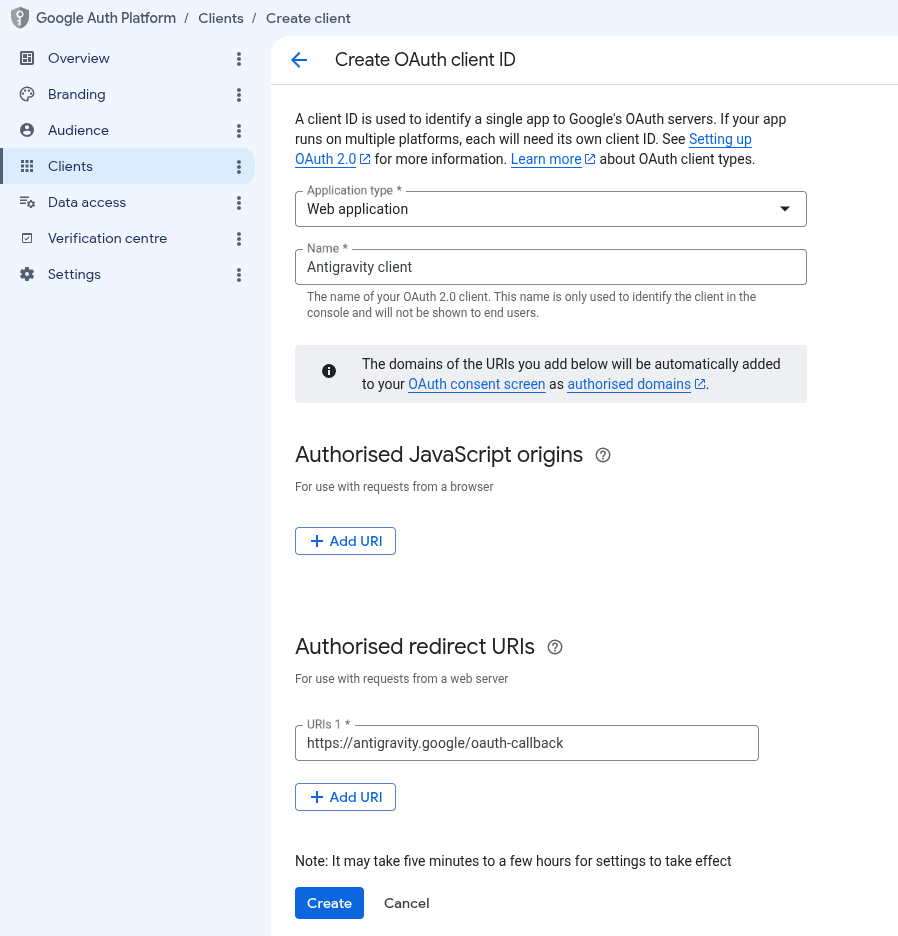This screenshot has height=936, width=898.
Task: Open the three-dot menu next to Data access
Action: click(x=239, y=203)
